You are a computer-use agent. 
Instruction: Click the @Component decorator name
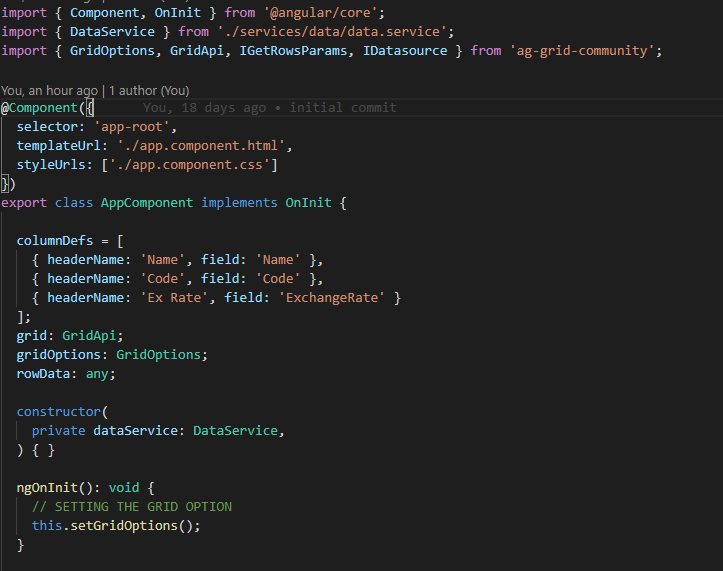point(43,108)
